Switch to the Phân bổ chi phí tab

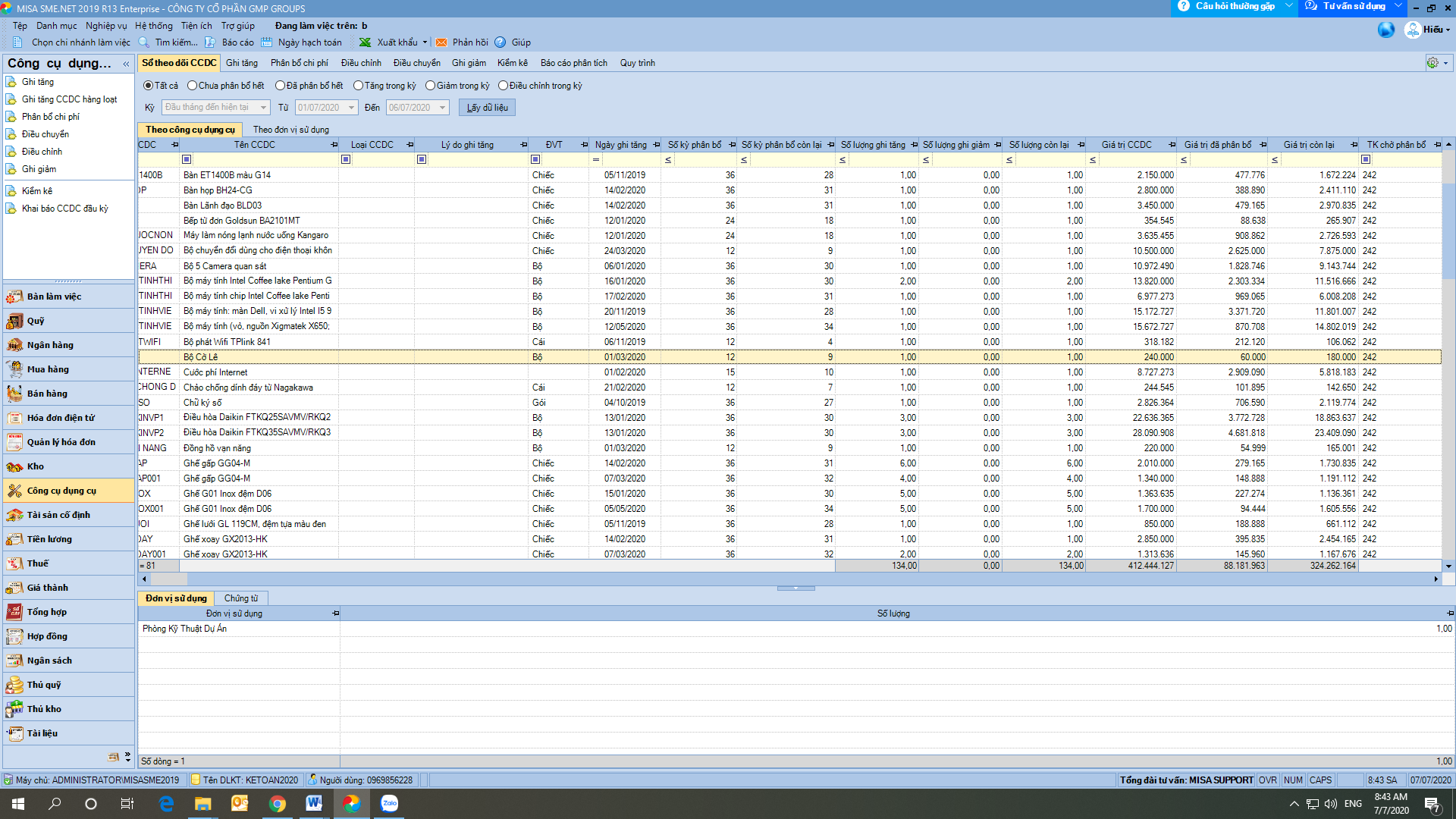pyautogui.click(x=299, y=63)
